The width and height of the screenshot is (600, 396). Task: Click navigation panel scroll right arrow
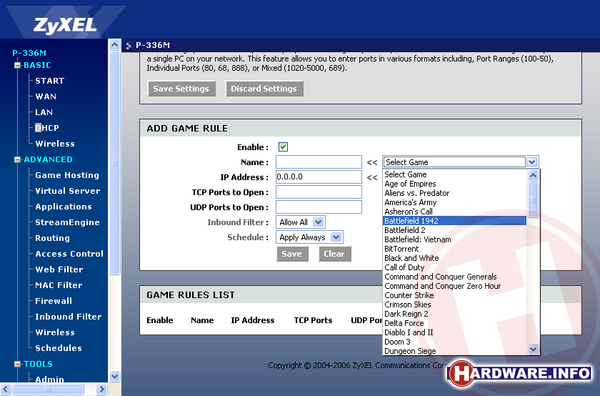(101, 389)
